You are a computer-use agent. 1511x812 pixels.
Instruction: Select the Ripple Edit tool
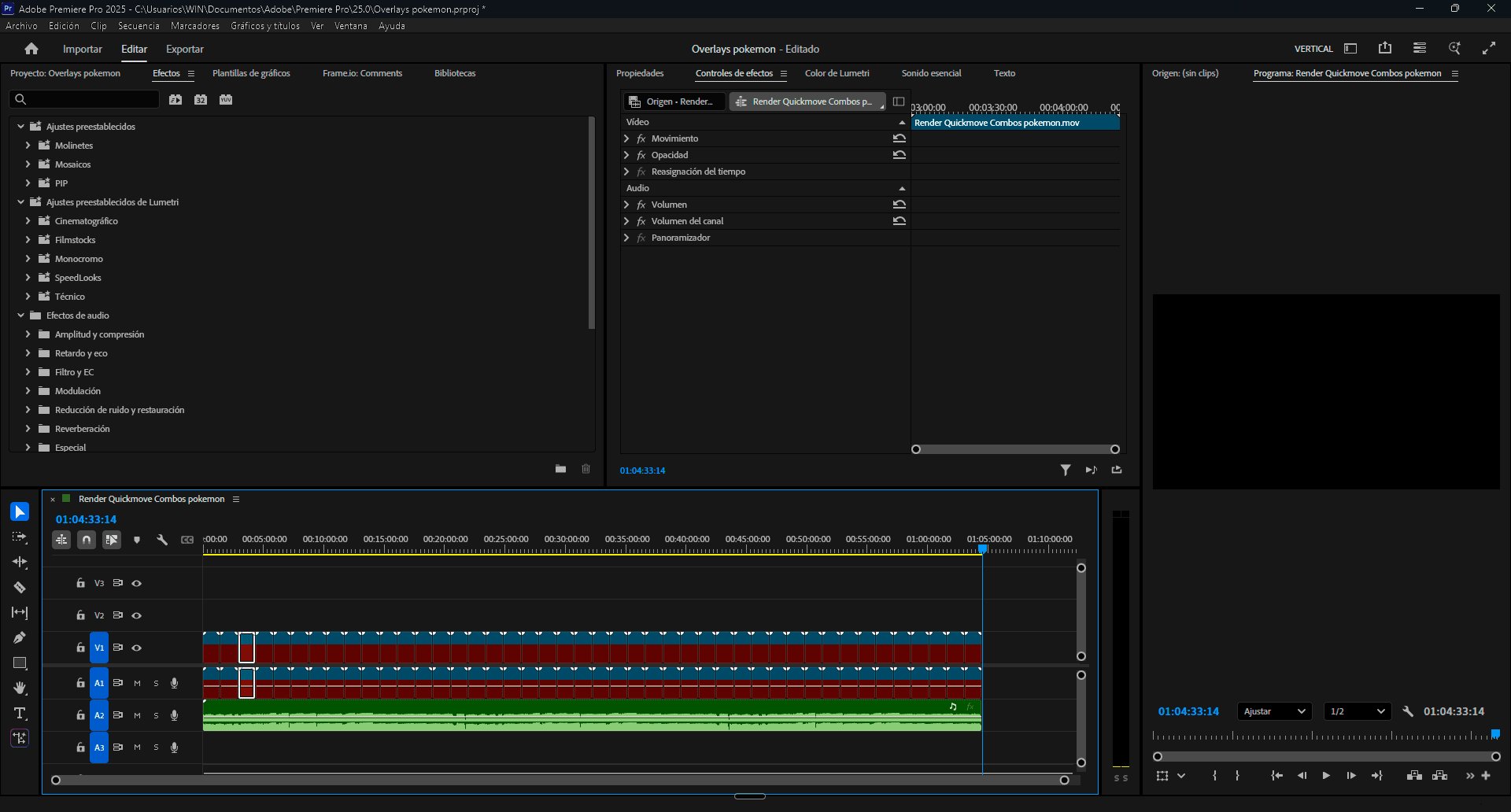click(x=20, y=563)
